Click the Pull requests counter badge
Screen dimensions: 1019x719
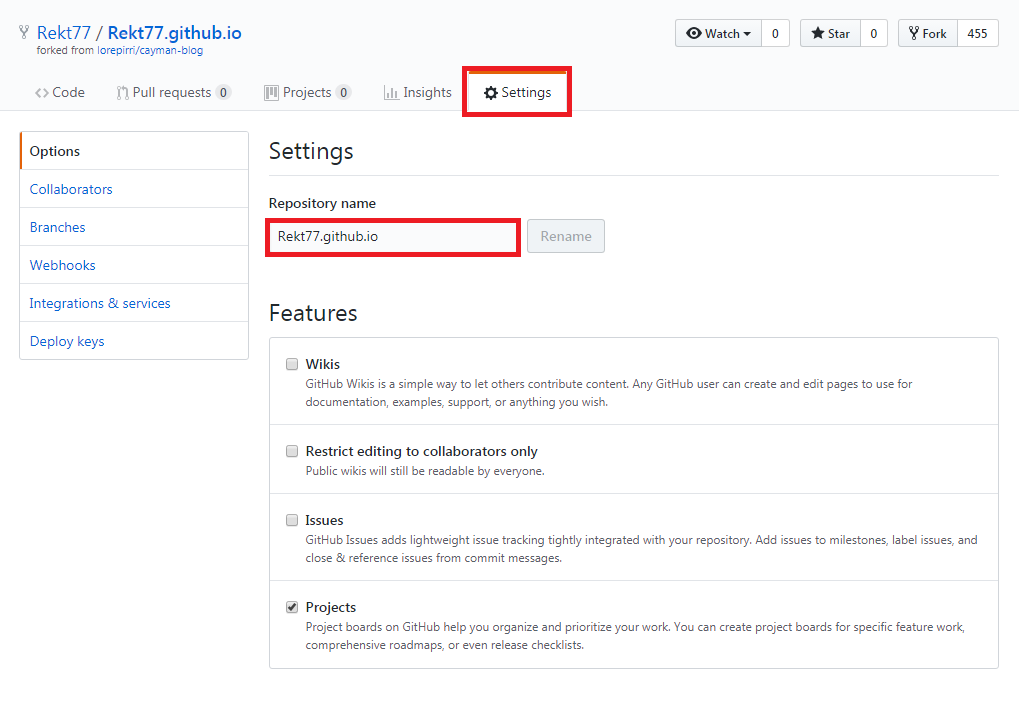(223, 92)
